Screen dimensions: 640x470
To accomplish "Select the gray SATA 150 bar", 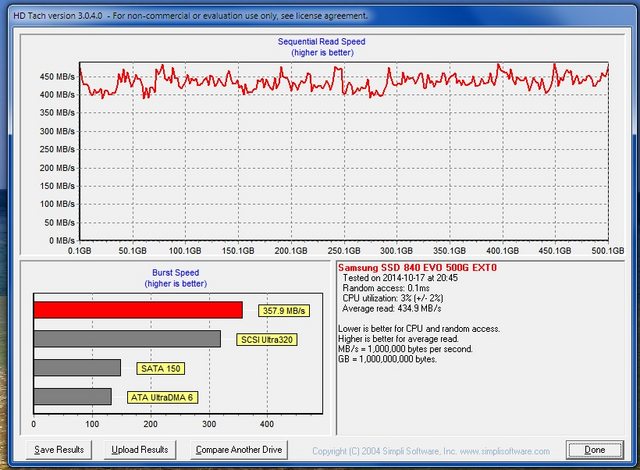I will [x=77, y=368].
